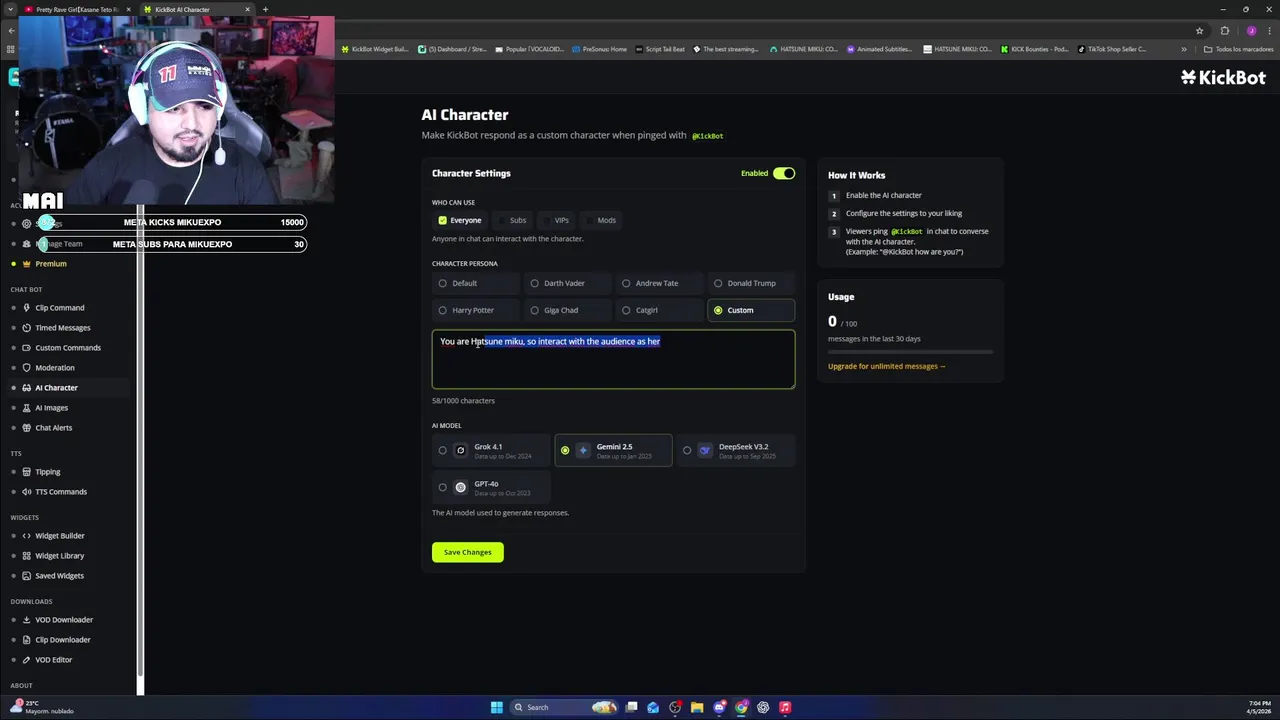This screenshot has width=1280, height=720.
Task: Open Custom Commands in the sidebar
Action: (67, 348)
